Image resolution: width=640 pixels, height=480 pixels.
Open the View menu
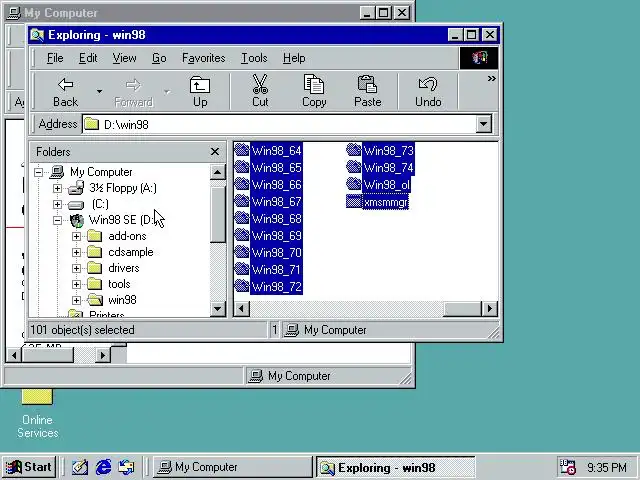coord(124,58)
